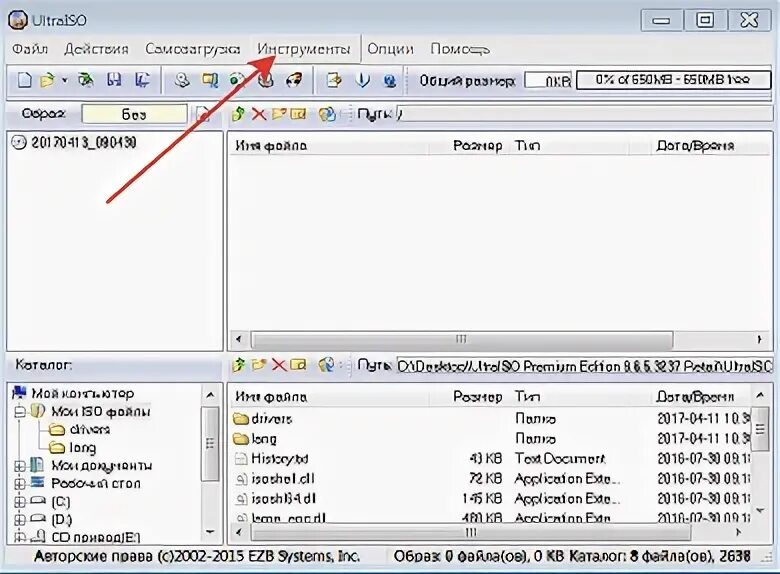This screenshot has width=780, height=574.
Task: Open the Инструменты menu
Action: point(303,49)
